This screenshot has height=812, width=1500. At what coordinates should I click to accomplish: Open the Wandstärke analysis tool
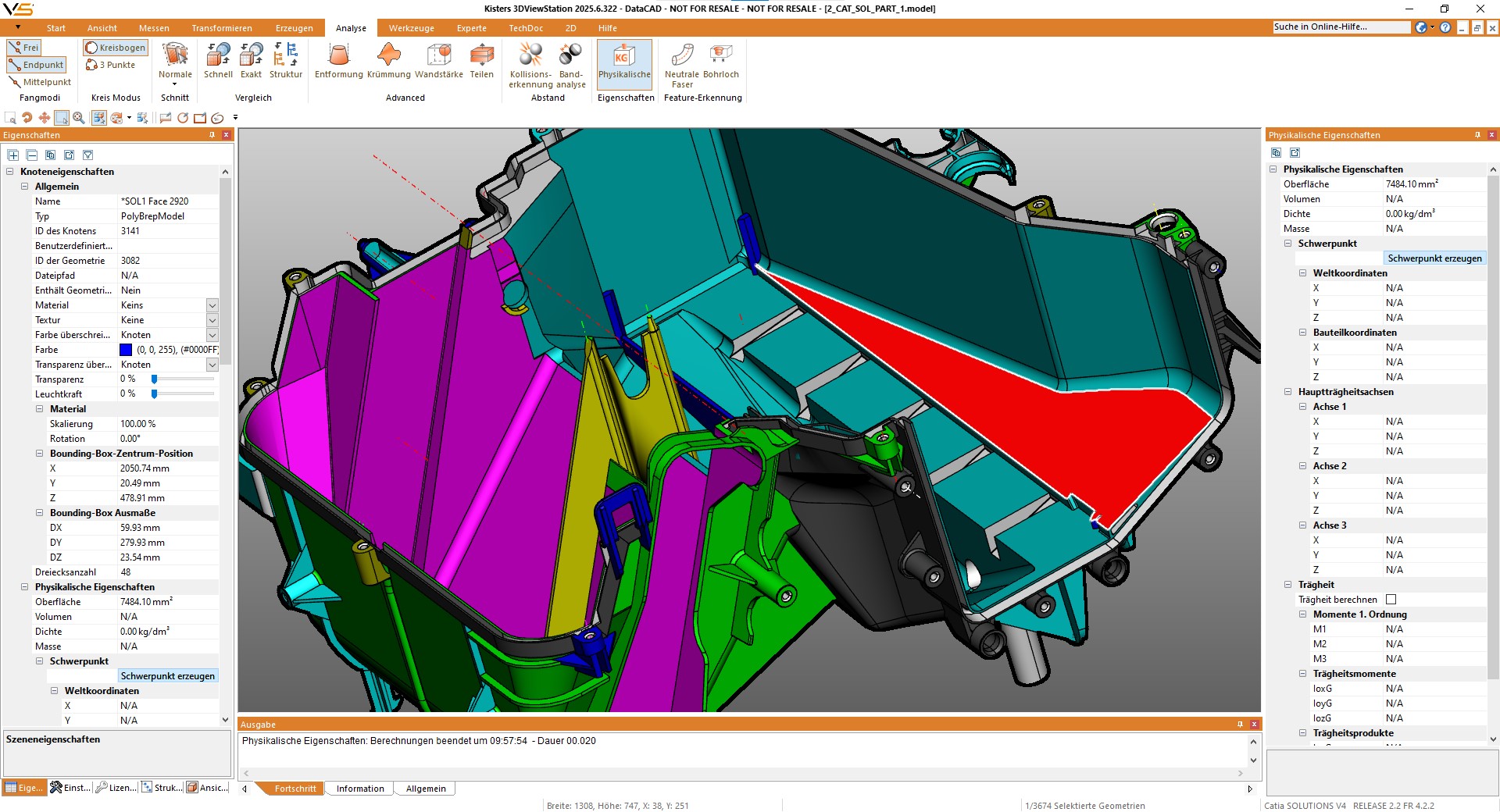coord(438,62)
